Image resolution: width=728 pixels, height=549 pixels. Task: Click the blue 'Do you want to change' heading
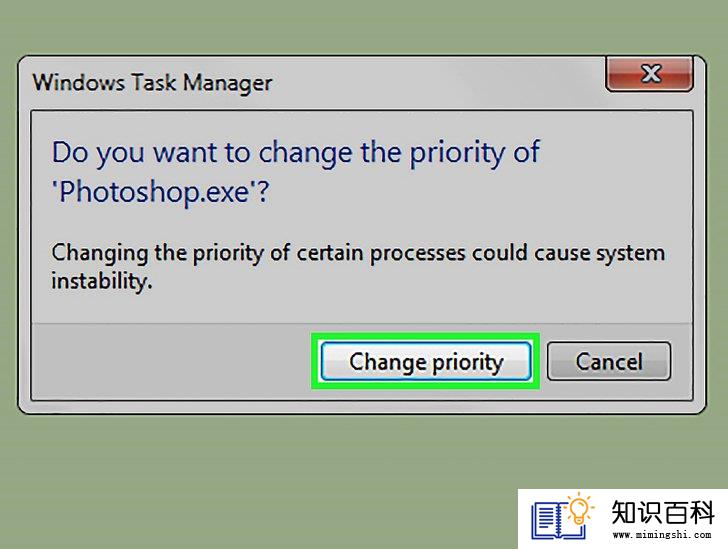pyautogui.click(x=296, y=153)
